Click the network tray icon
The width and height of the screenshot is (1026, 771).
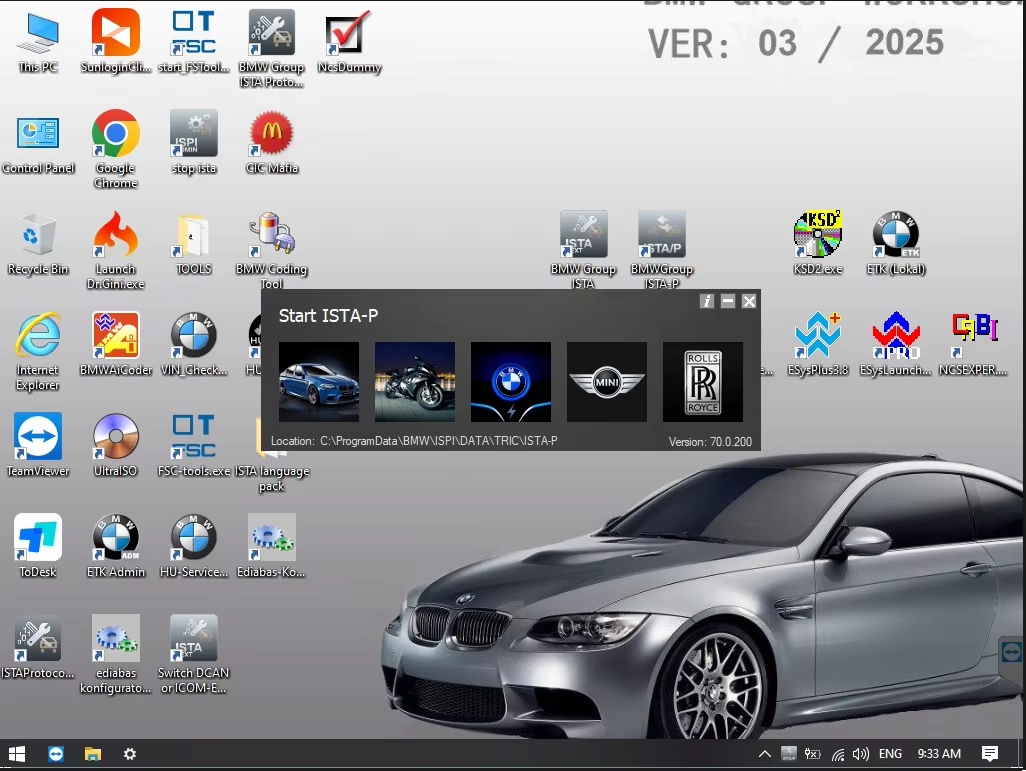838,754
